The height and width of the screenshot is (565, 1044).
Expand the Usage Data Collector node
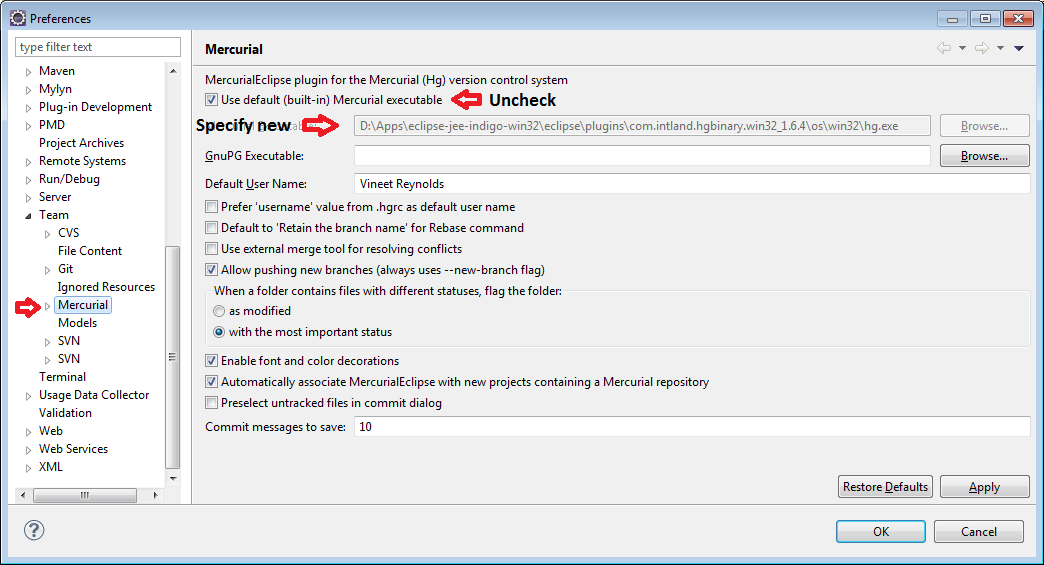click(28, 395)
